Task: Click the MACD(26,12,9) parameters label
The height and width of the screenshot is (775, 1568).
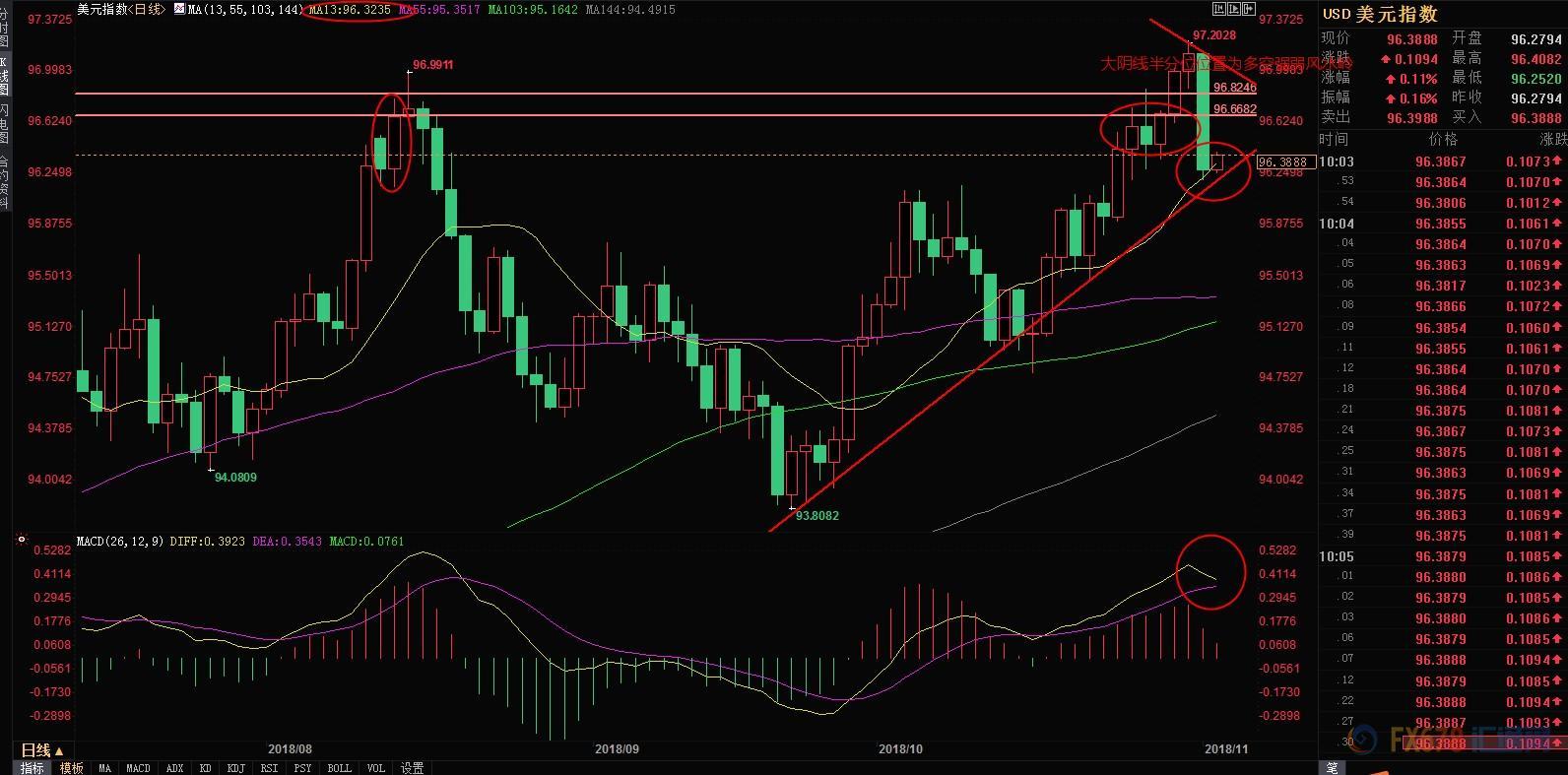Action: pos(118,541)
